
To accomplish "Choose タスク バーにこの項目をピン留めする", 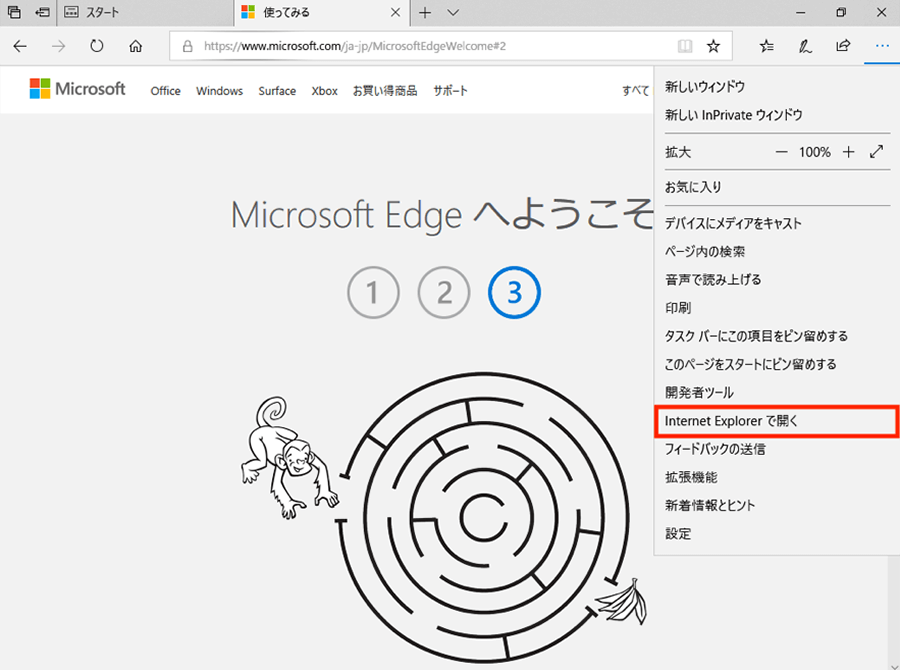I will (777, 336).
